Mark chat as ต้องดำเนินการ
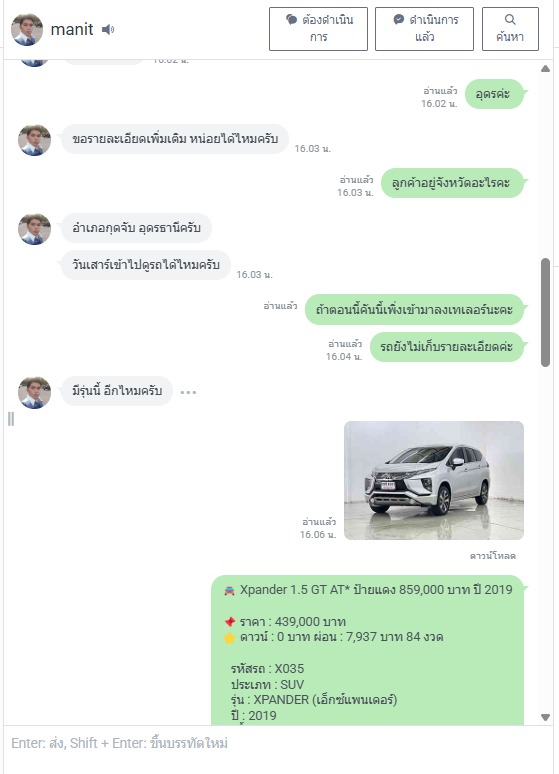This screenshot has height=774, width=559. tap(319, 29)
